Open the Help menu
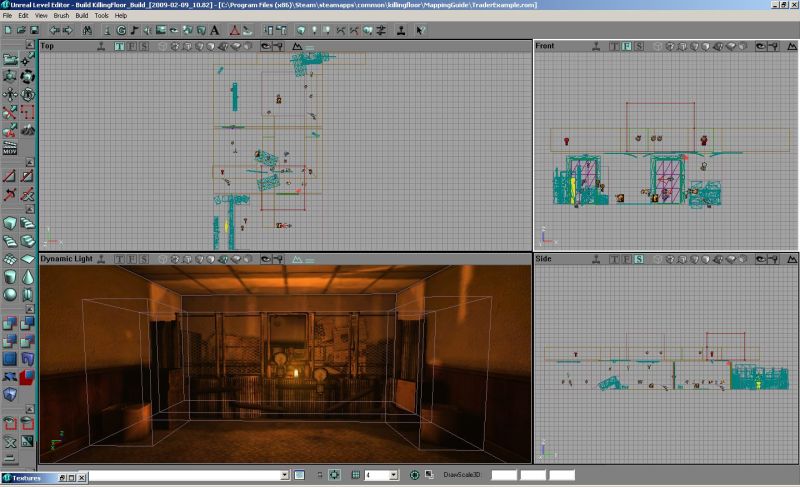Image resolution: width=800 pixels, height=487 pixels. click(x=120, y=16)
